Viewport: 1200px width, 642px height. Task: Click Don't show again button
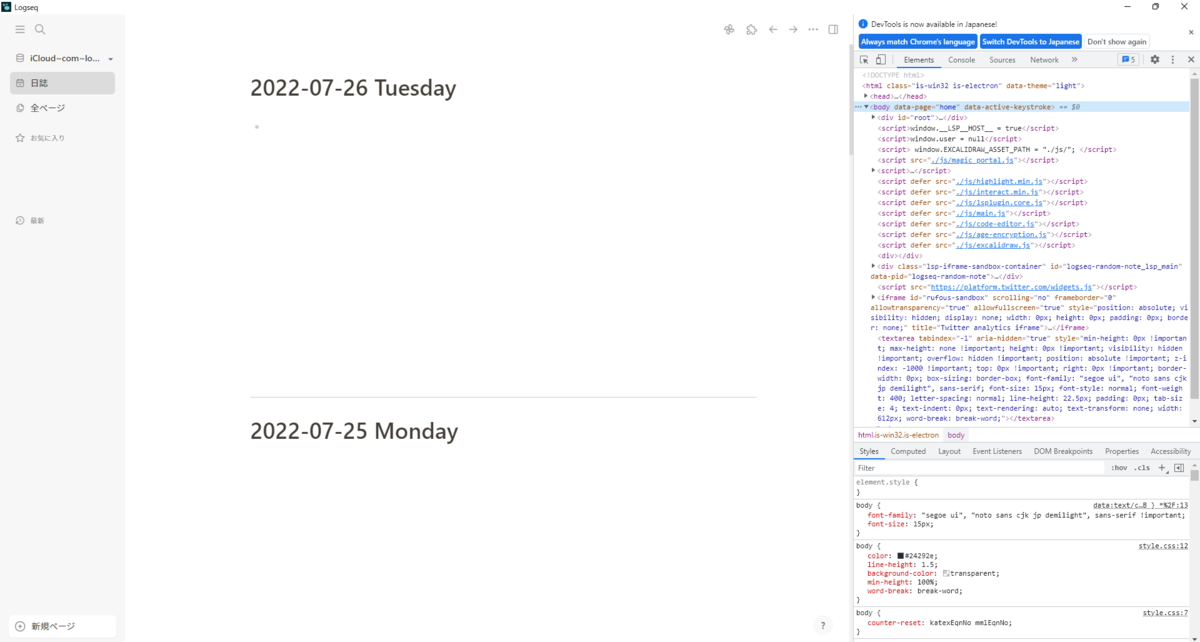pyautogui.click(x=1117, y=42)
